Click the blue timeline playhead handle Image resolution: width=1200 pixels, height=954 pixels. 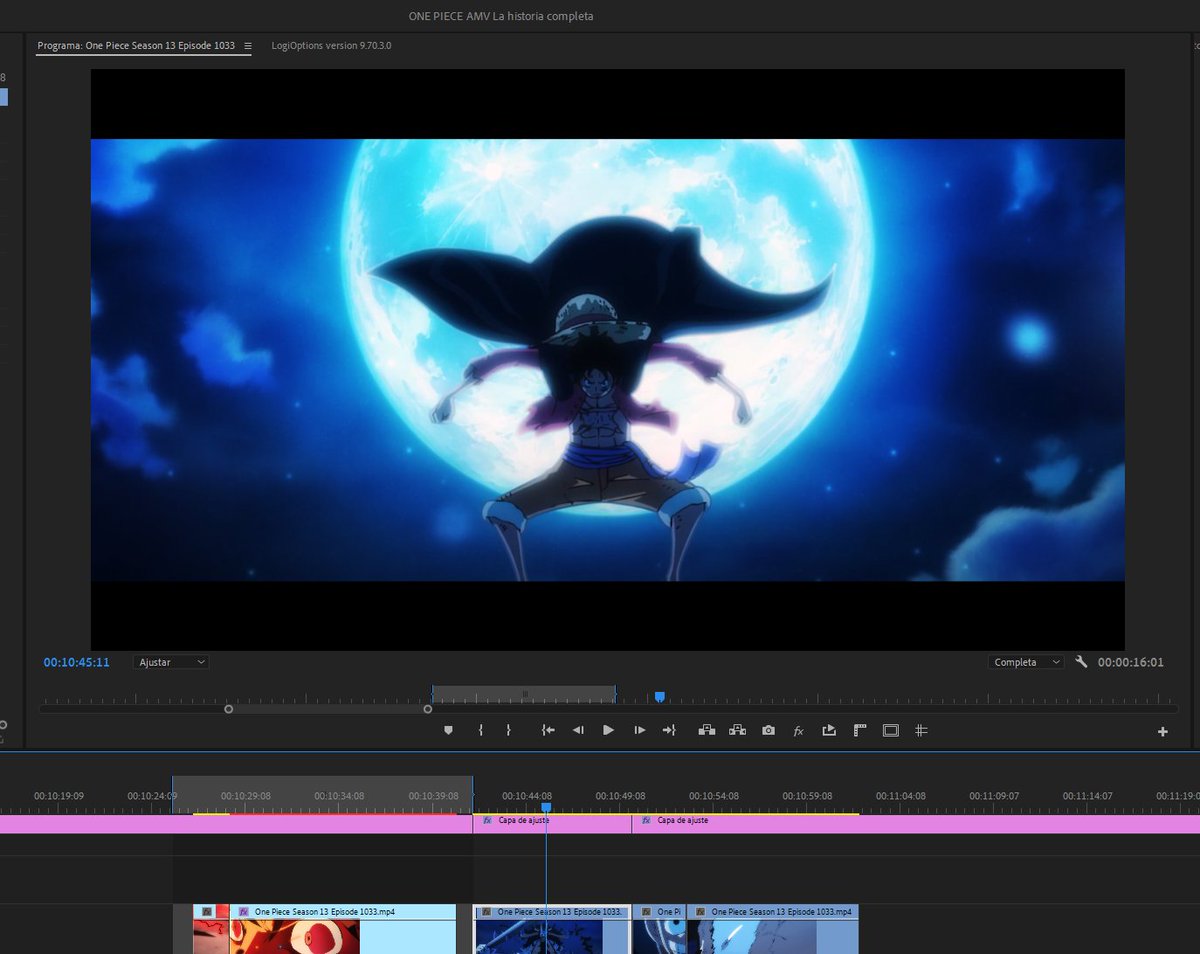pyautogui.click(x=546, y=807)
